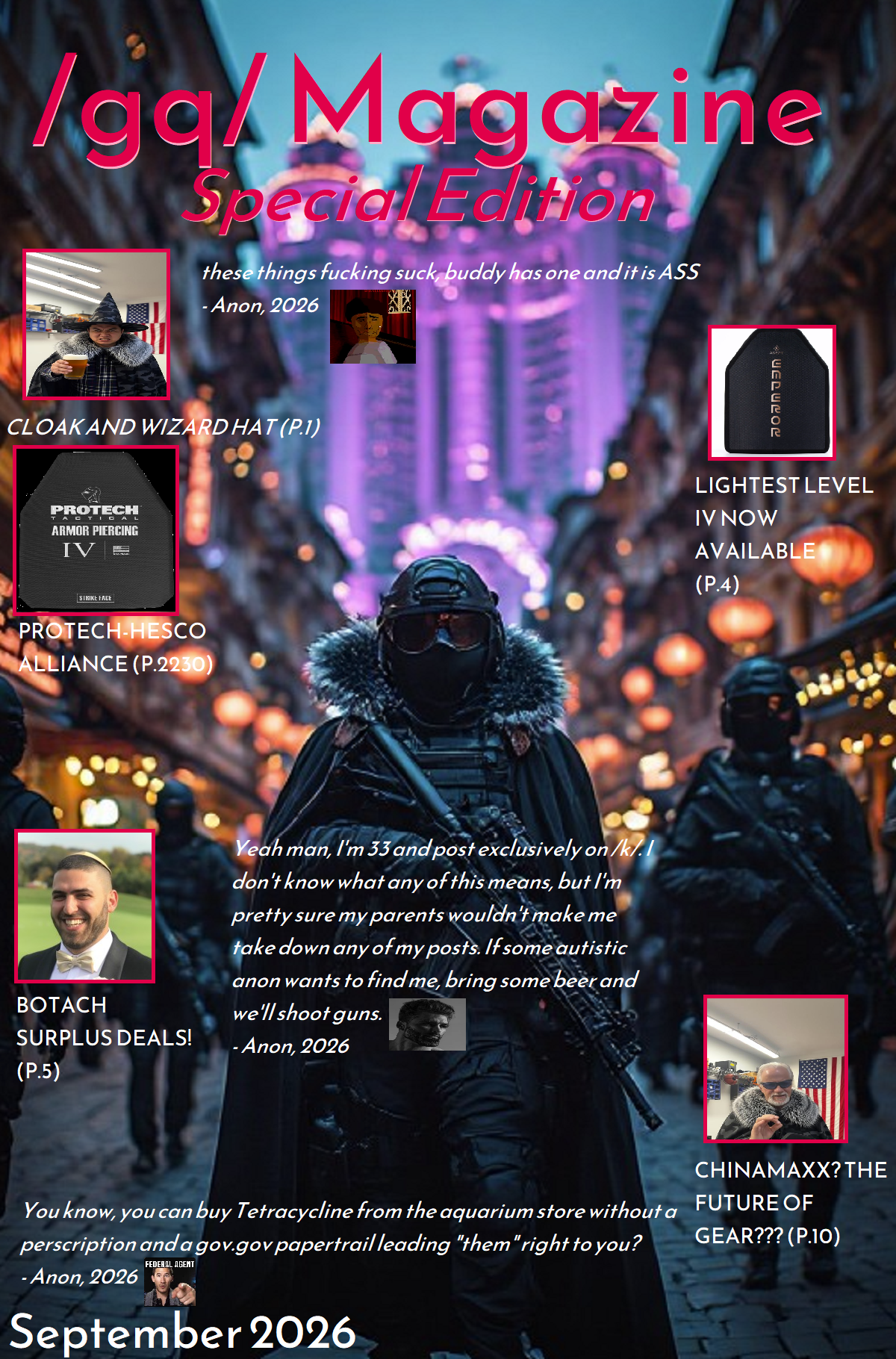
Task: Click the wizard hat man thumbnail
Action: pos(96,325)
